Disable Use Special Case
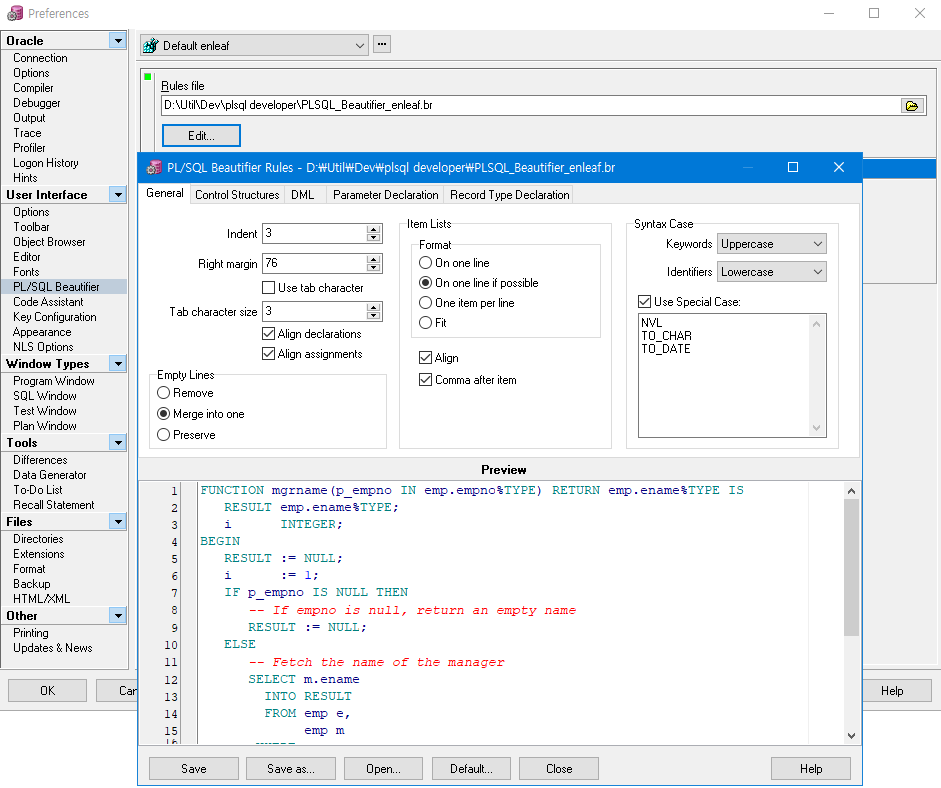This screenshot has height=788, width=941. pos(643,302)
